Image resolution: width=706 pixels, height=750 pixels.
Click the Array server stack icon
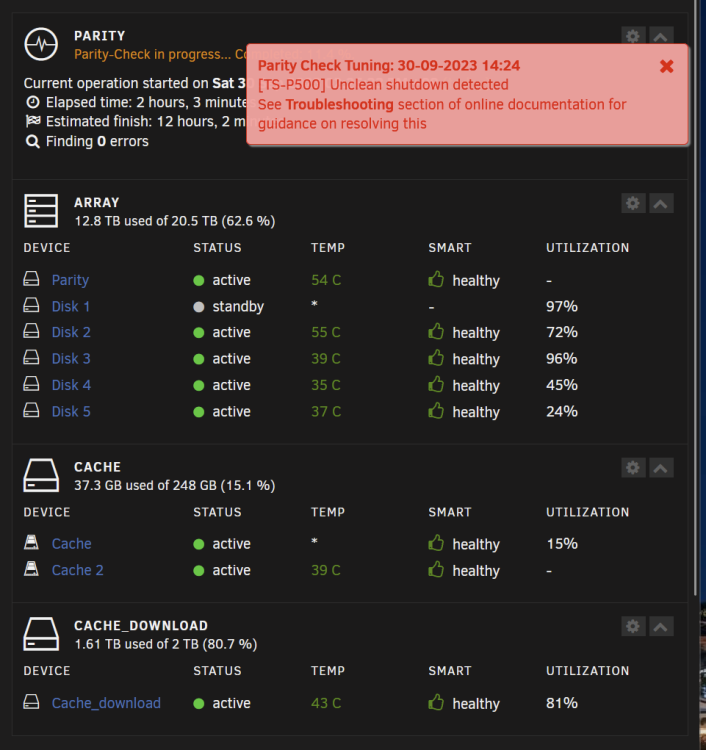[41, 211]
